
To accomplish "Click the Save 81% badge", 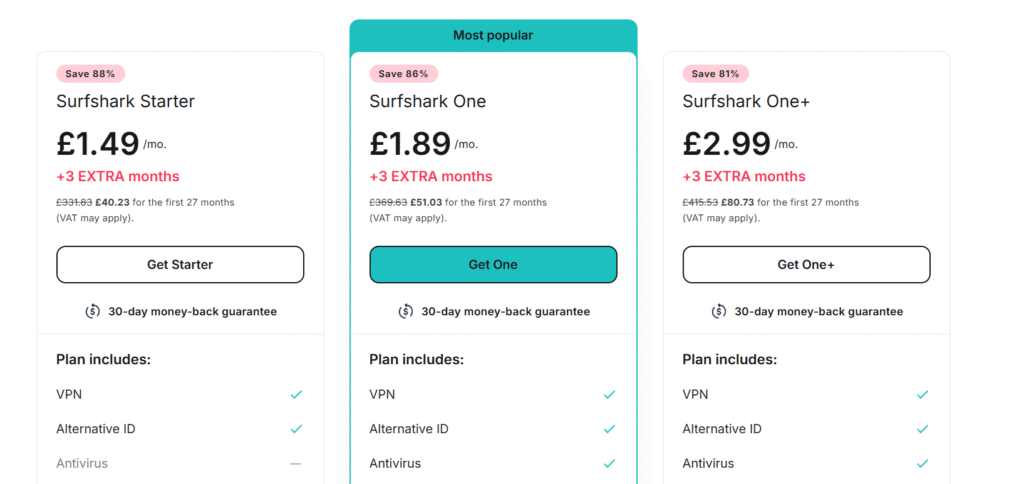I will click(x=716, y=73).
